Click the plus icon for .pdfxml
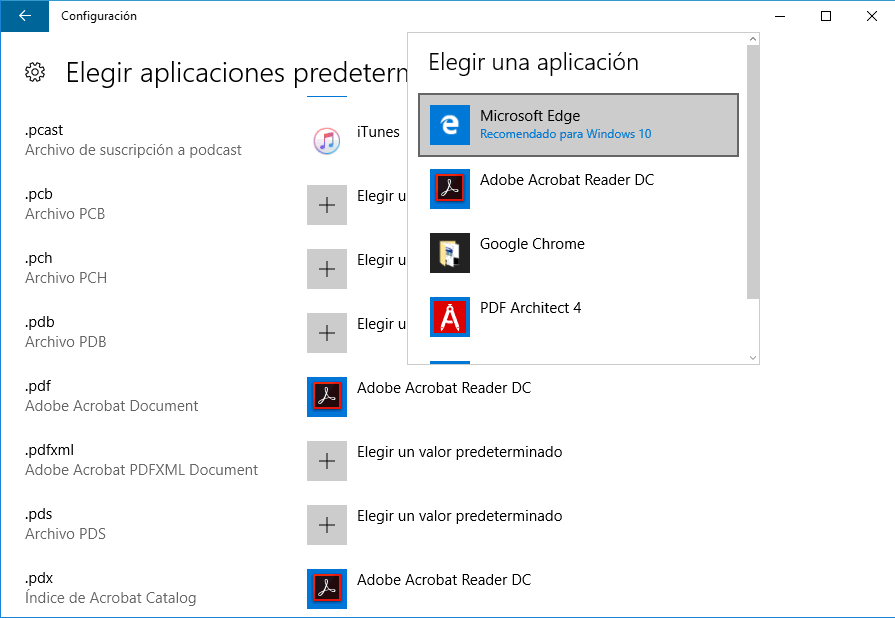 tap(327, 461)
